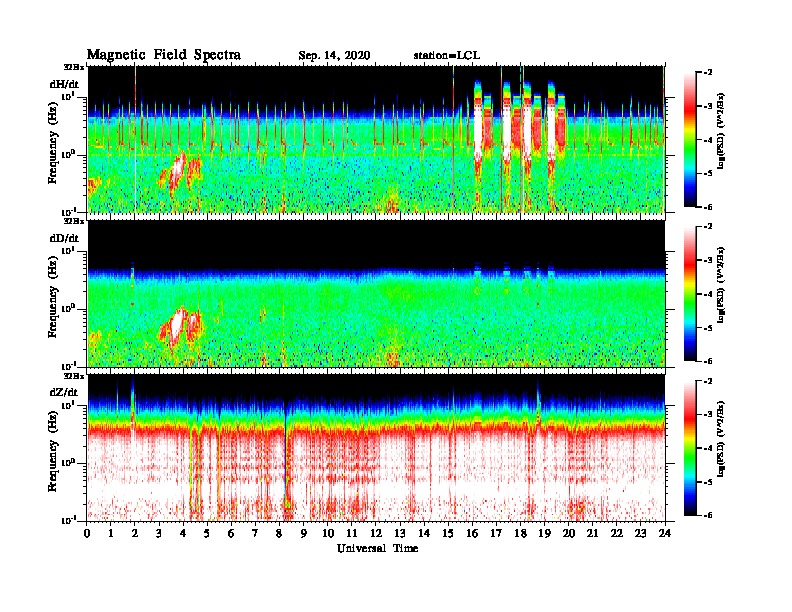Click hour tick label "16" on time axis
The image size is (792, 612).
(x=472, y=534)
